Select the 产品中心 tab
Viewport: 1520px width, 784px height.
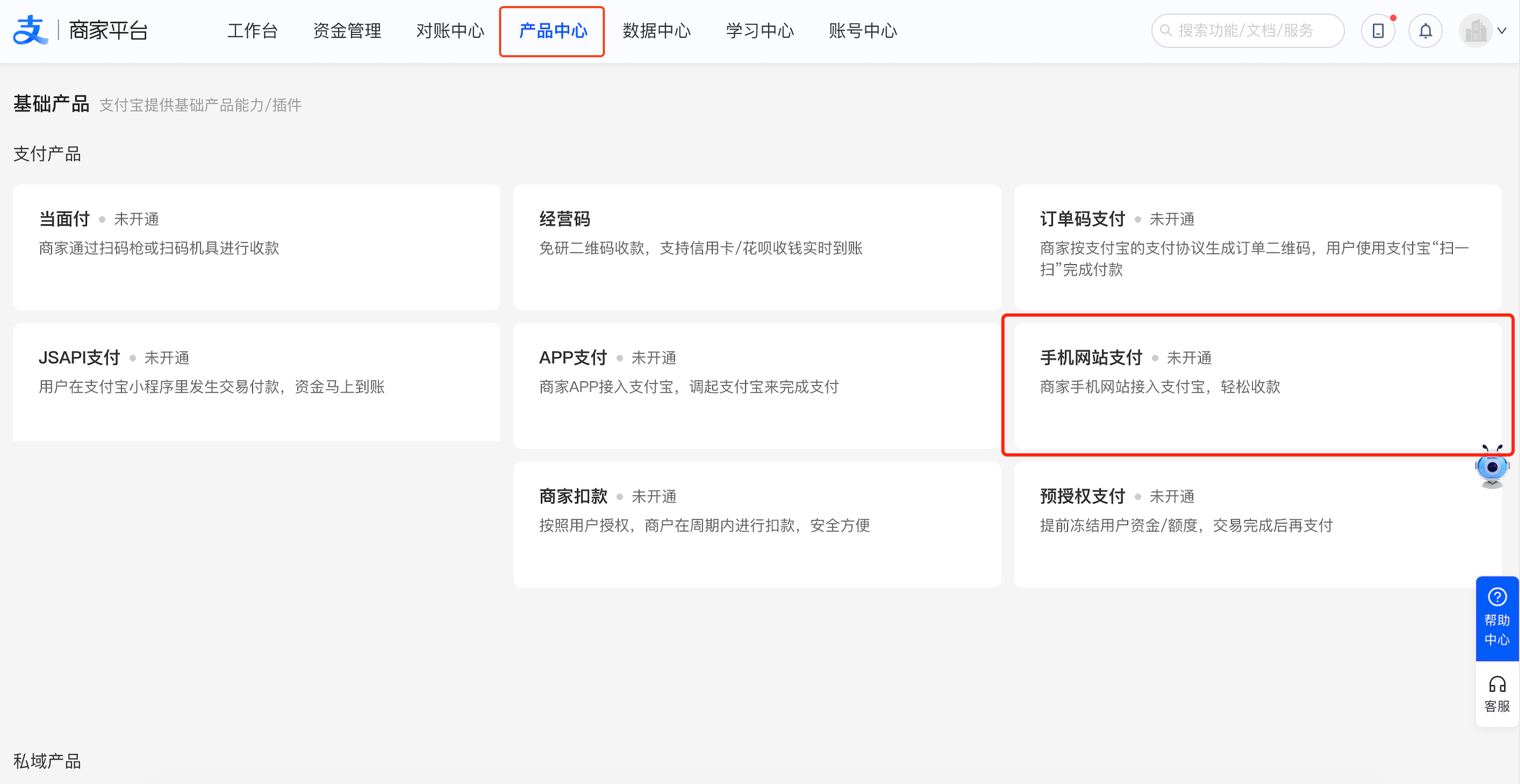pyautogui.click(x=553, y=31)
